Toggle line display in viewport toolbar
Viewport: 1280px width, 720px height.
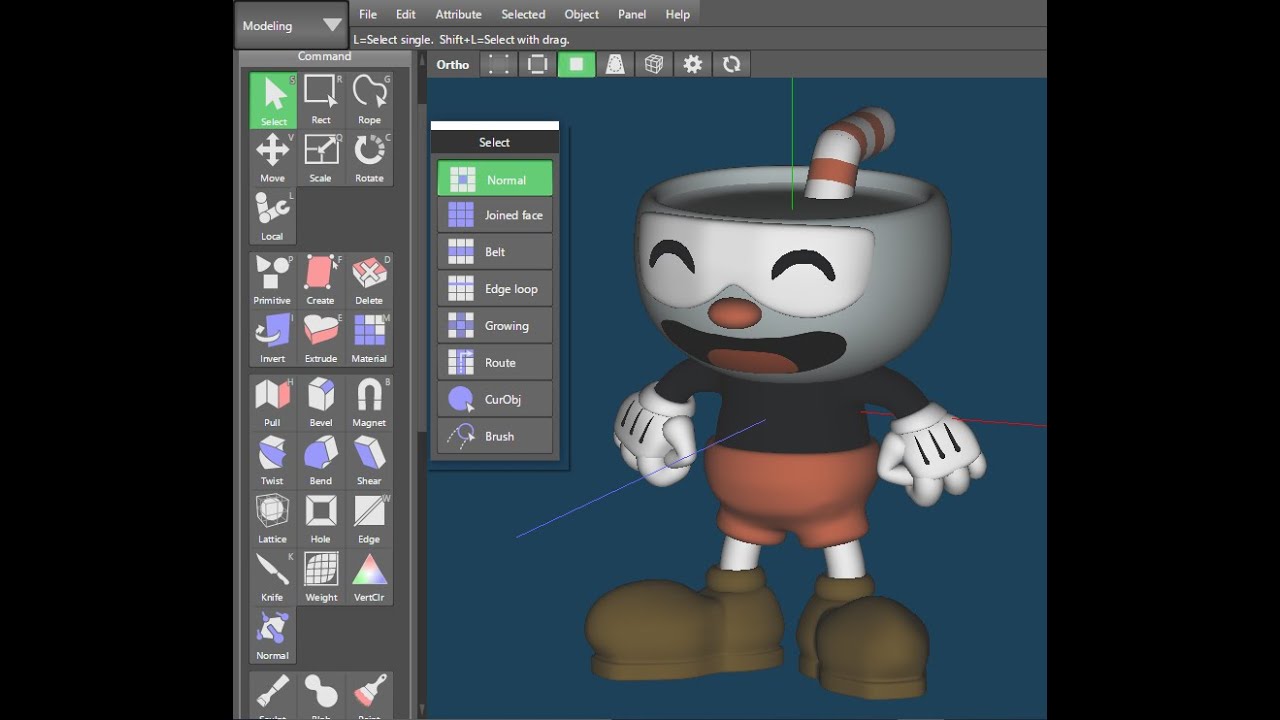538,64
